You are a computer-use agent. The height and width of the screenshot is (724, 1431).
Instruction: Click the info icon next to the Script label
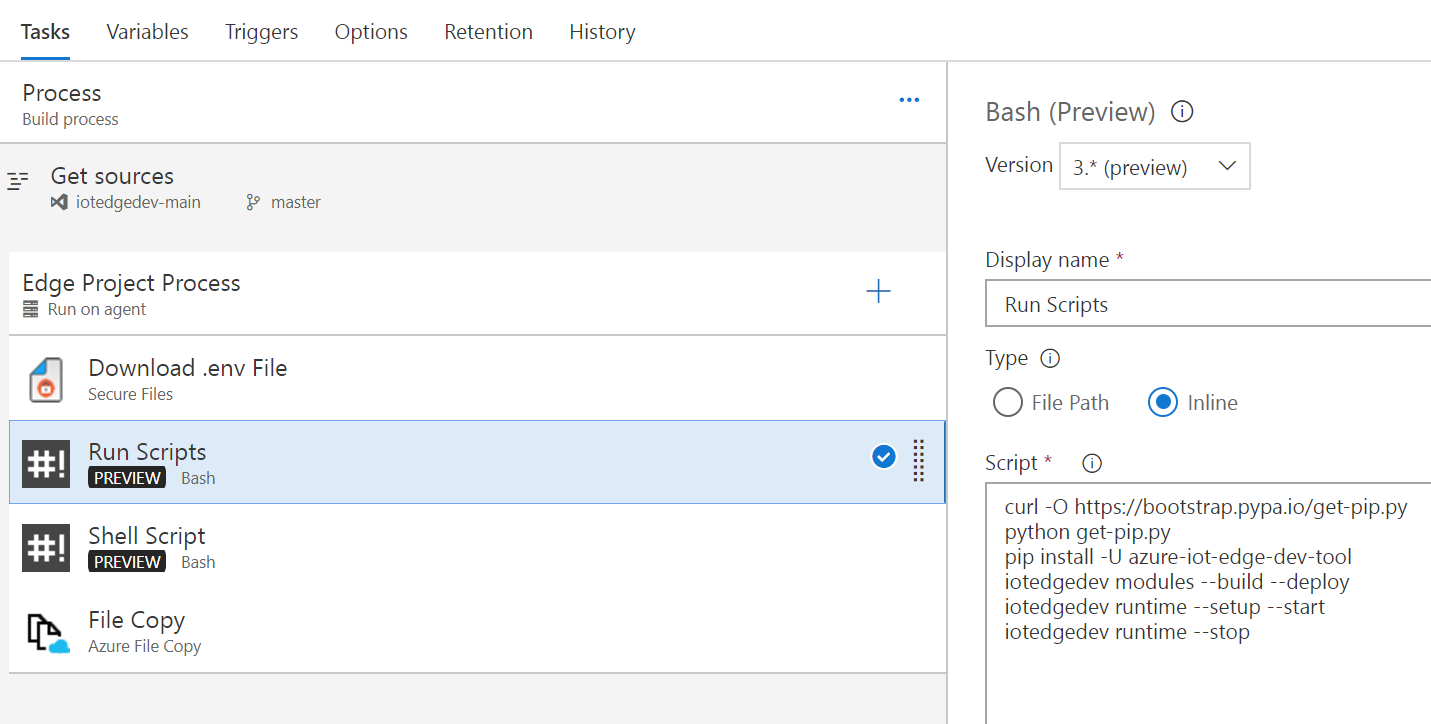1091,463
